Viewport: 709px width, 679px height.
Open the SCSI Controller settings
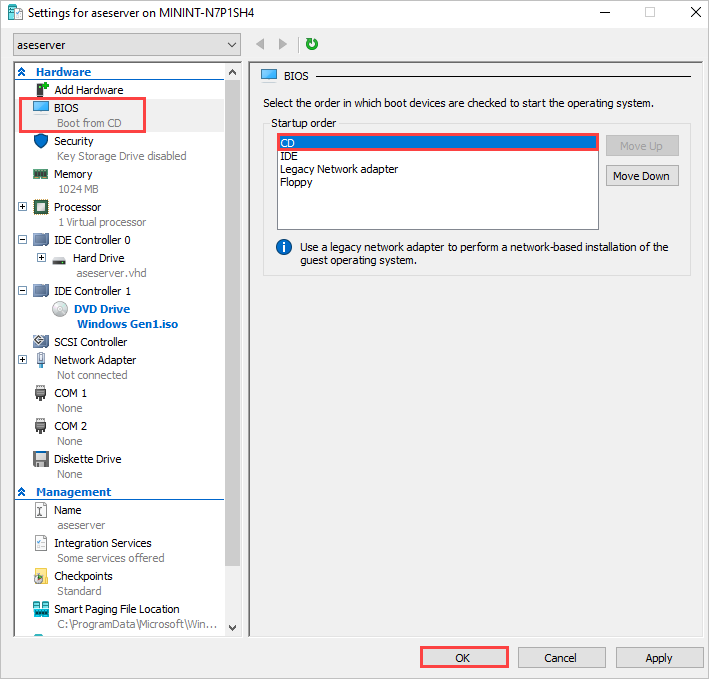[x=90, y=342]
